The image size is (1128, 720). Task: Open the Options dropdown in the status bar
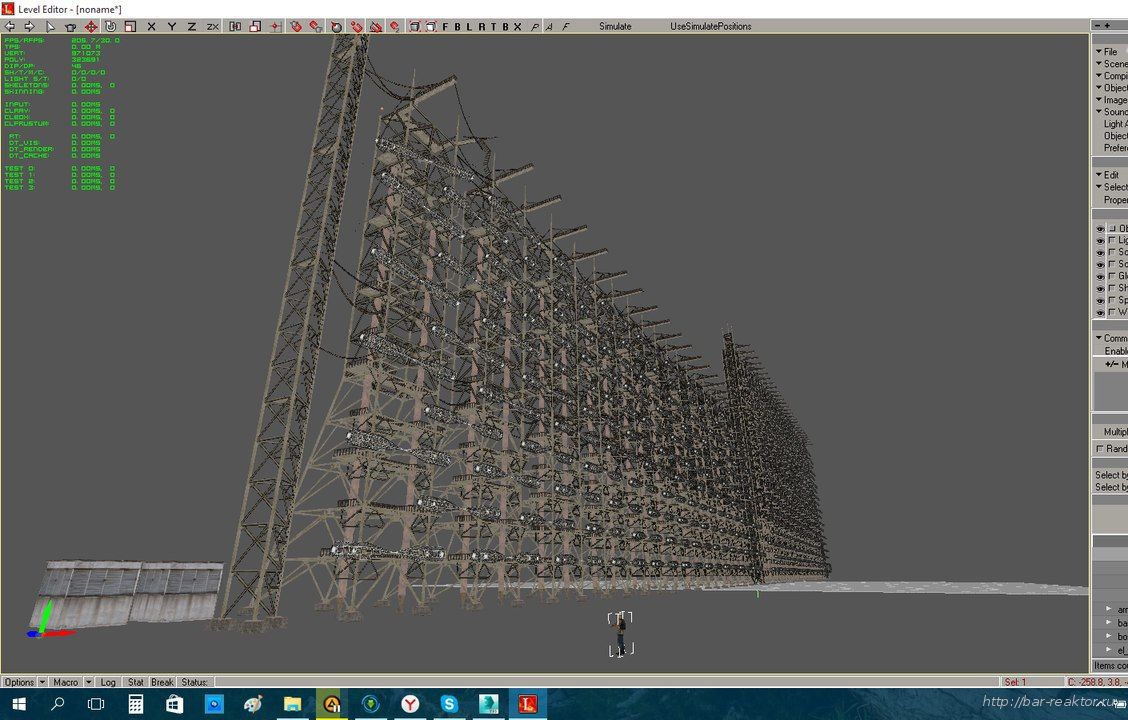tap(24, 682)
